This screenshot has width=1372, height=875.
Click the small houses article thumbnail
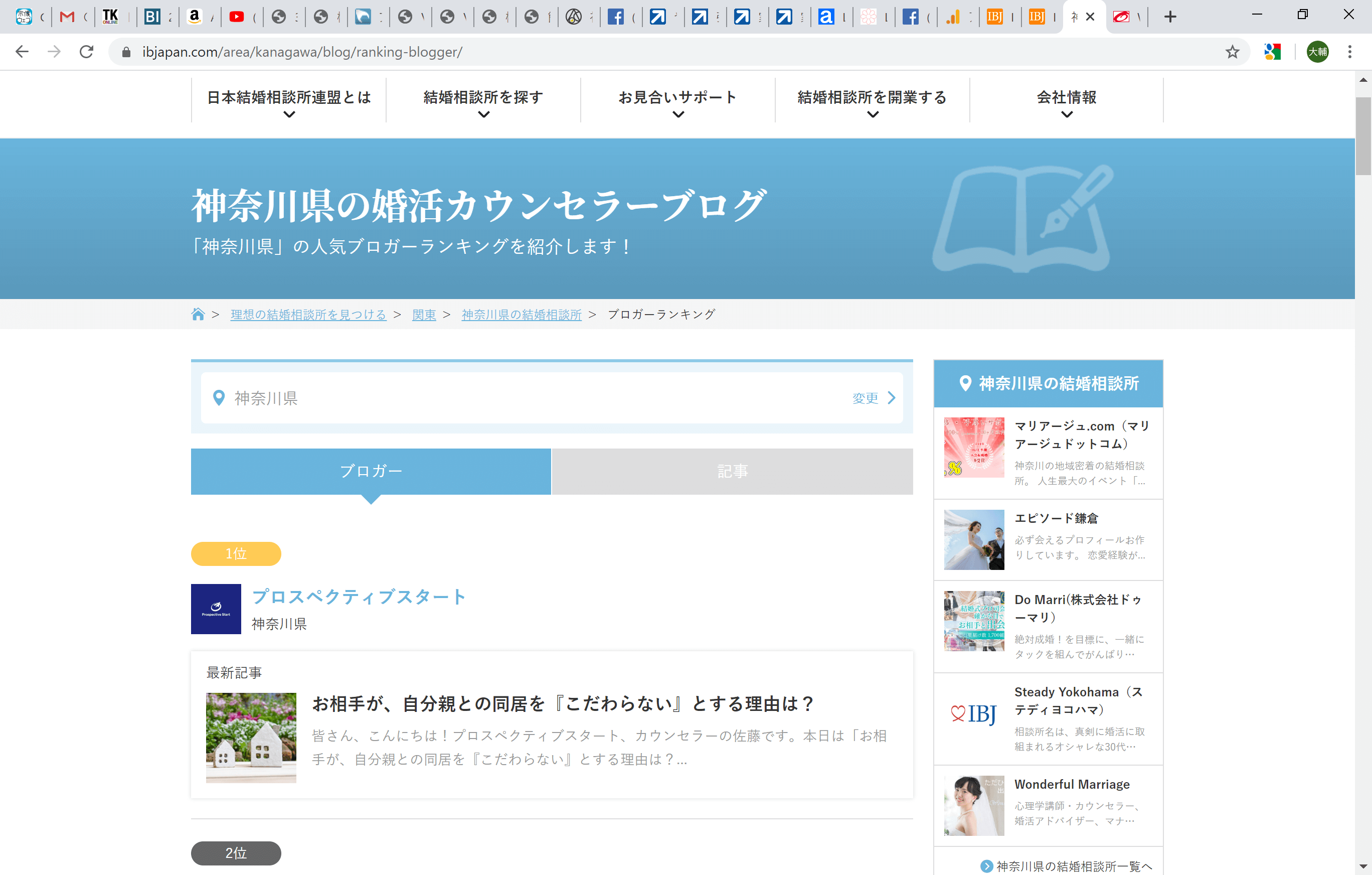[251, 738]
